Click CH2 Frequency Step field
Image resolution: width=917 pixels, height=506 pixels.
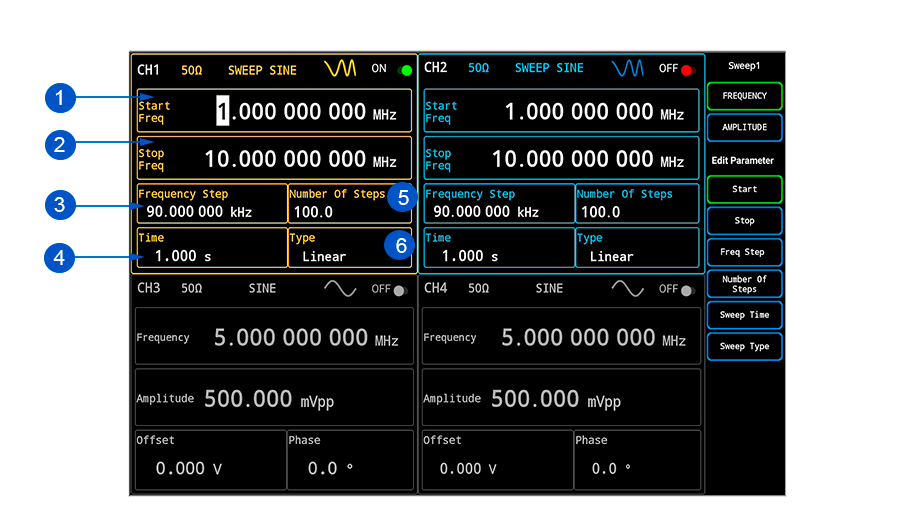tap(499, 204)
